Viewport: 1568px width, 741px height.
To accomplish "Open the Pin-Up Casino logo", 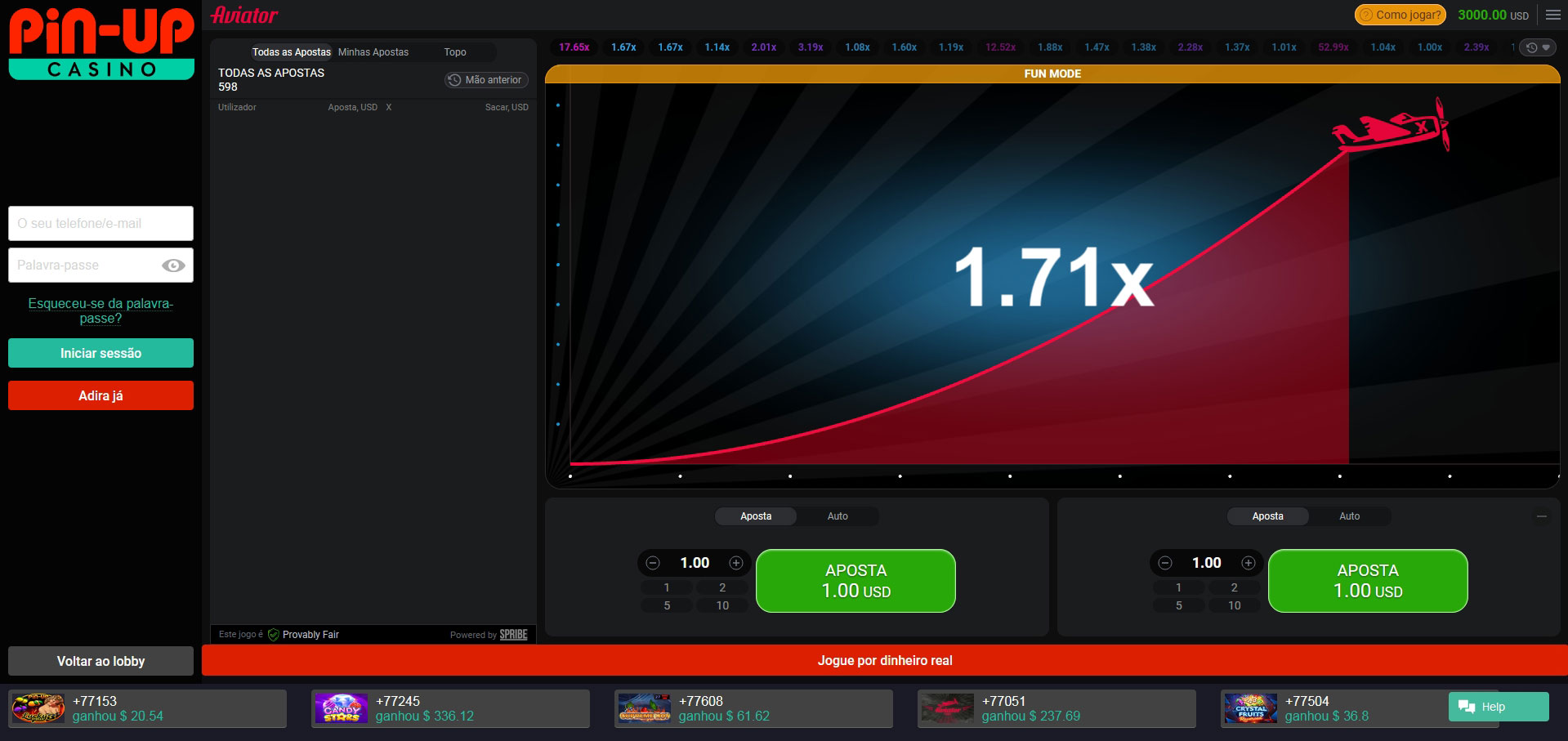I will tap(101, 44).
